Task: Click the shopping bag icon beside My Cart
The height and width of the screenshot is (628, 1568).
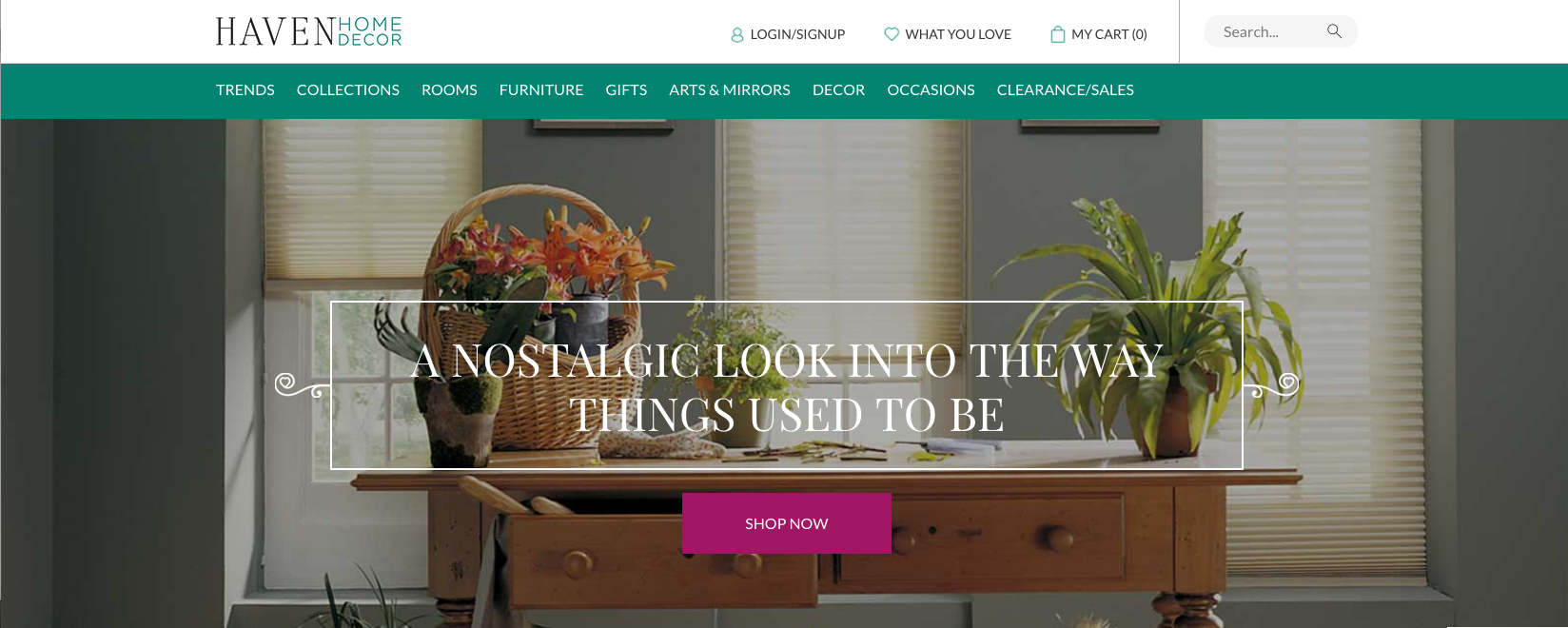Action: click(x=1057, y=34)
